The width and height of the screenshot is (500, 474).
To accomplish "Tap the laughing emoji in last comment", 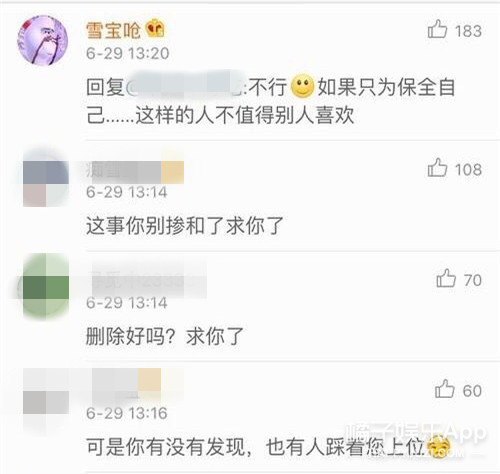I will pos(438,447).
